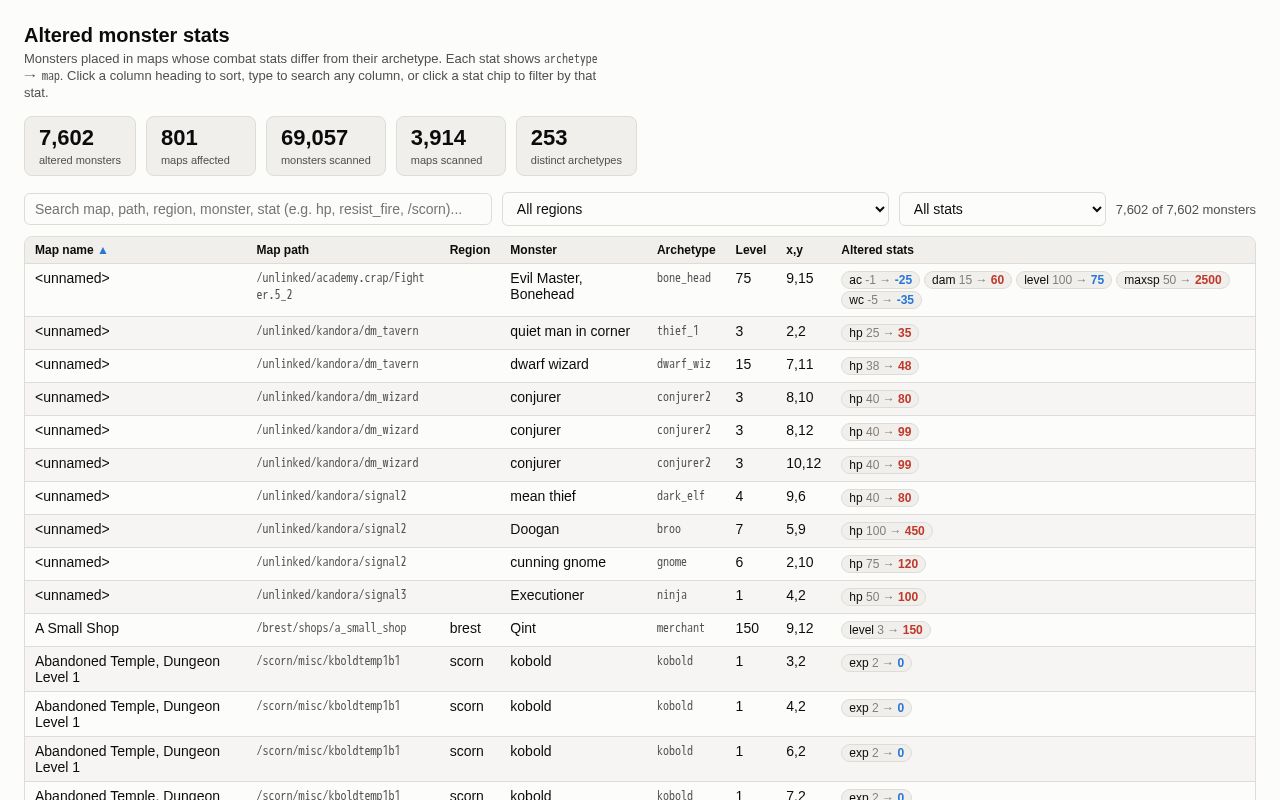The image size is (1280, 800).
Task: Filter by the 'wc -5 → -35' chip
Action: click(x=881, y=300)
